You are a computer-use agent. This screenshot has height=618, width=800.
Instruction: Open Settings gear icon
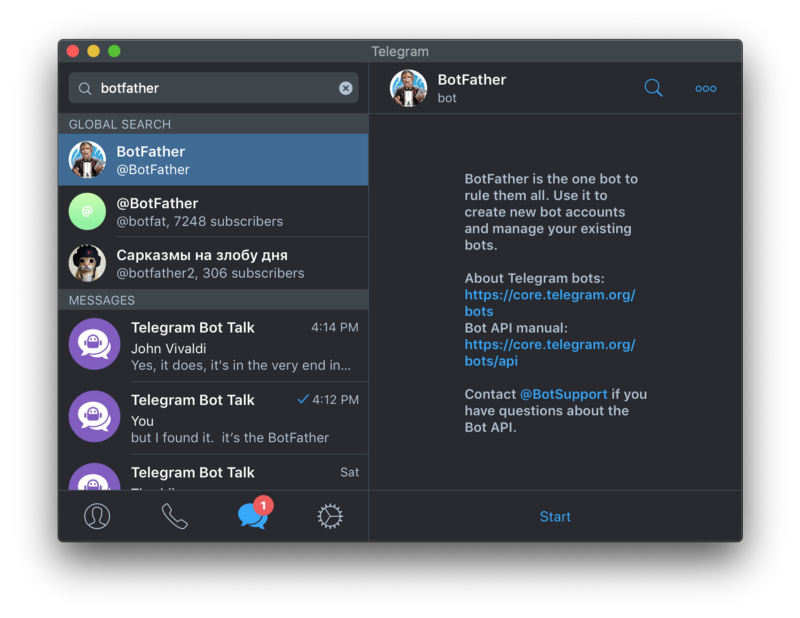click(x=330, y=516)
